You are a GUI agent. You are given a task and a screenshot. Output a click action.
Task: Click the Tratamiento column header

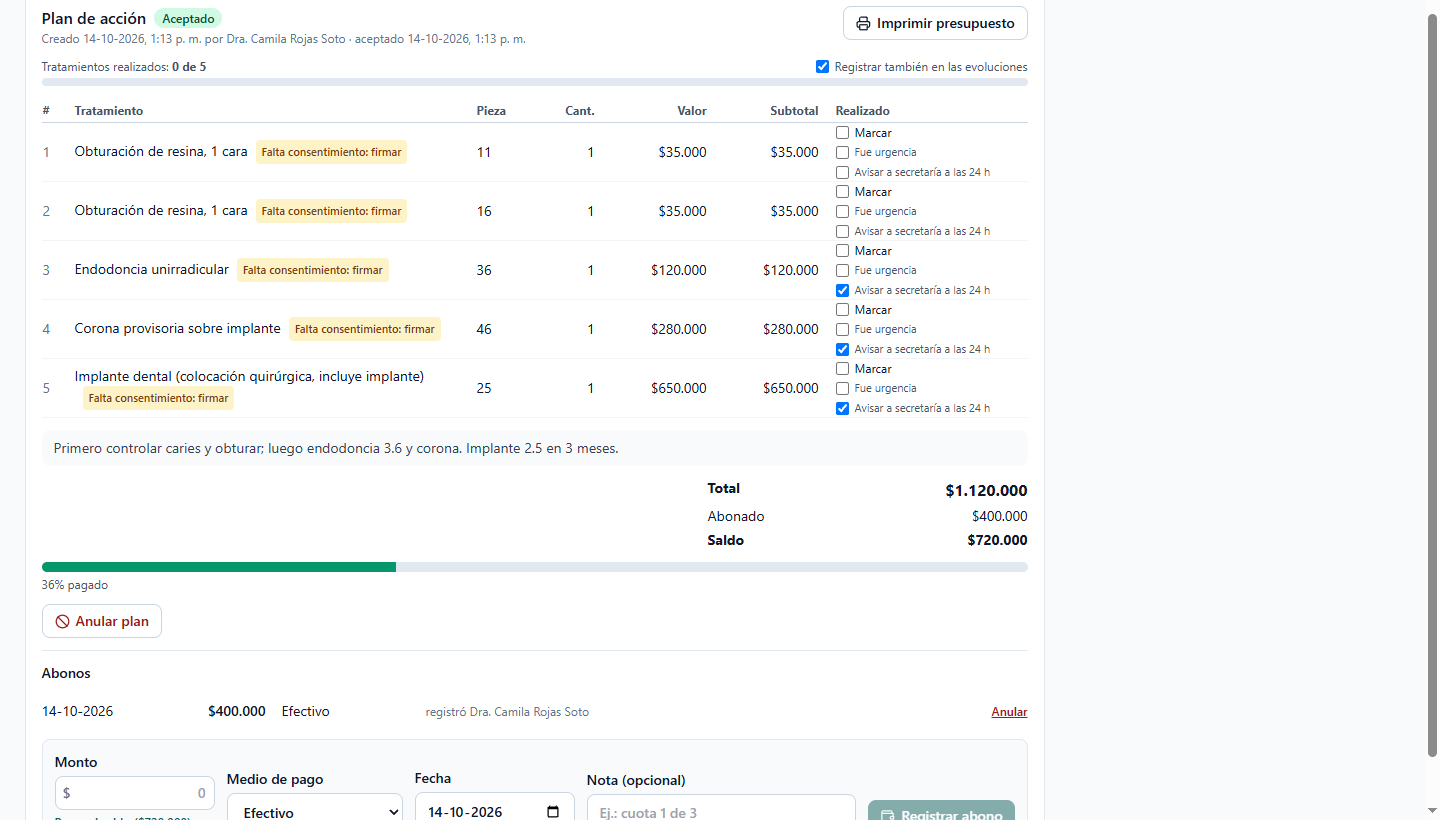pyautogui.click(x=109, y=111)
